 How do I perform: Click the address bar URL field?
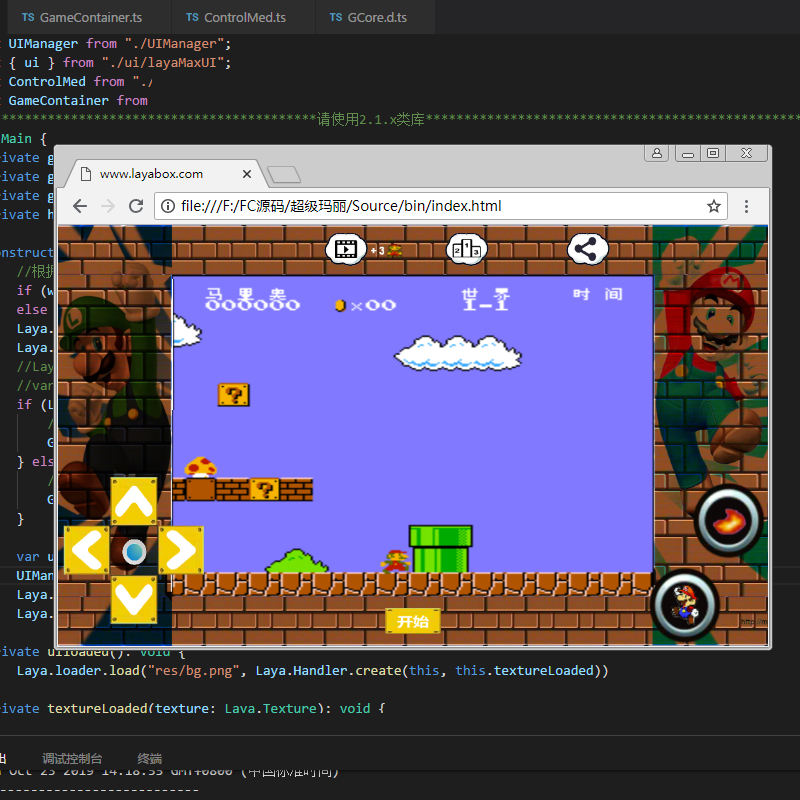pos(430,206)
